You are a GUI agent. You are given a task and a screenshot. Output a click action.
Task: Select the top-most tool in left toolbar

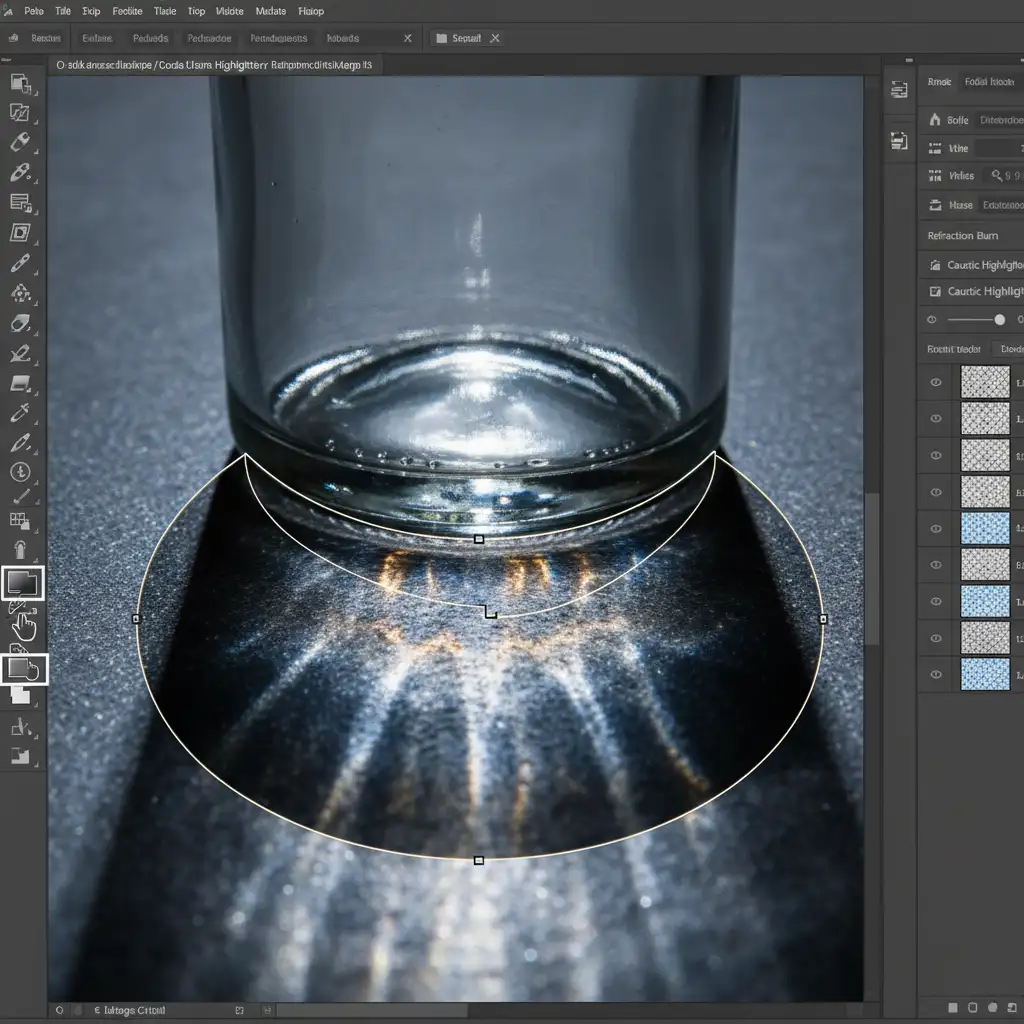[20, 83]
